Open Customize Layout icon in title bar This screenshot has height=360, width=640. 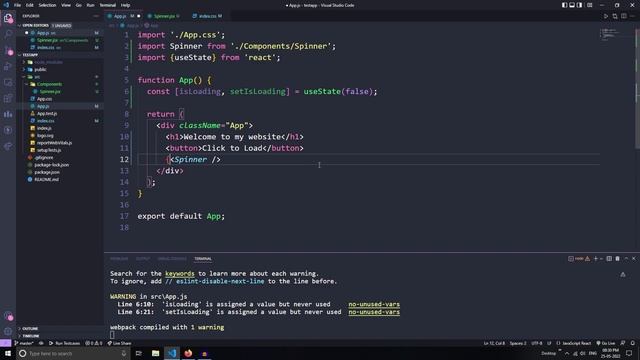[589, 5]
